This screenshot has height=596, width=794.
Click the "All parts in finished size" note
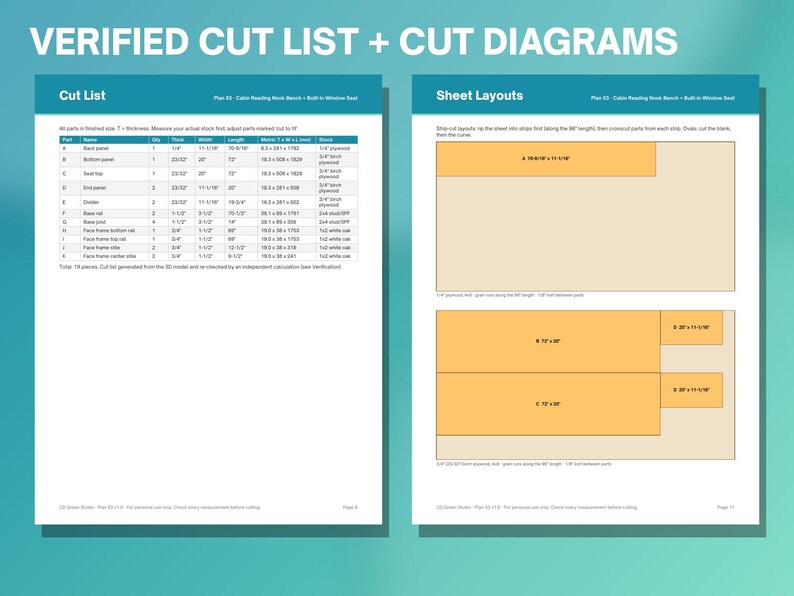click(179, 129)
